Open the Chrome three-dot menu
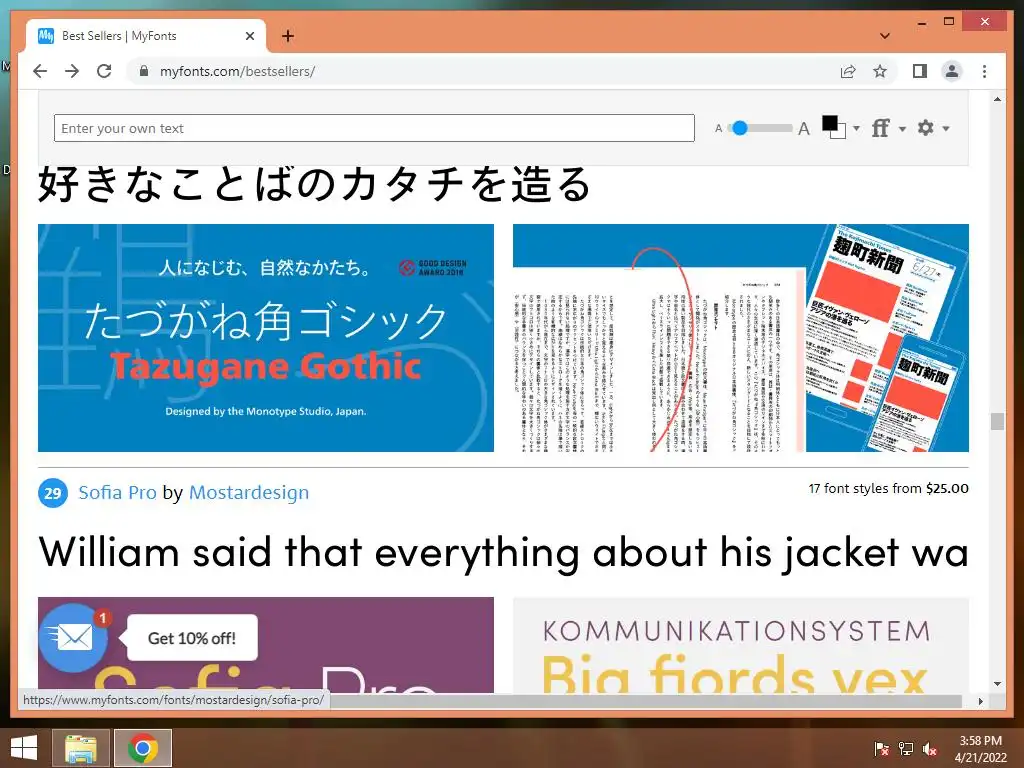This screenshot has width=1024, height=768. click(x=984, y=71)
